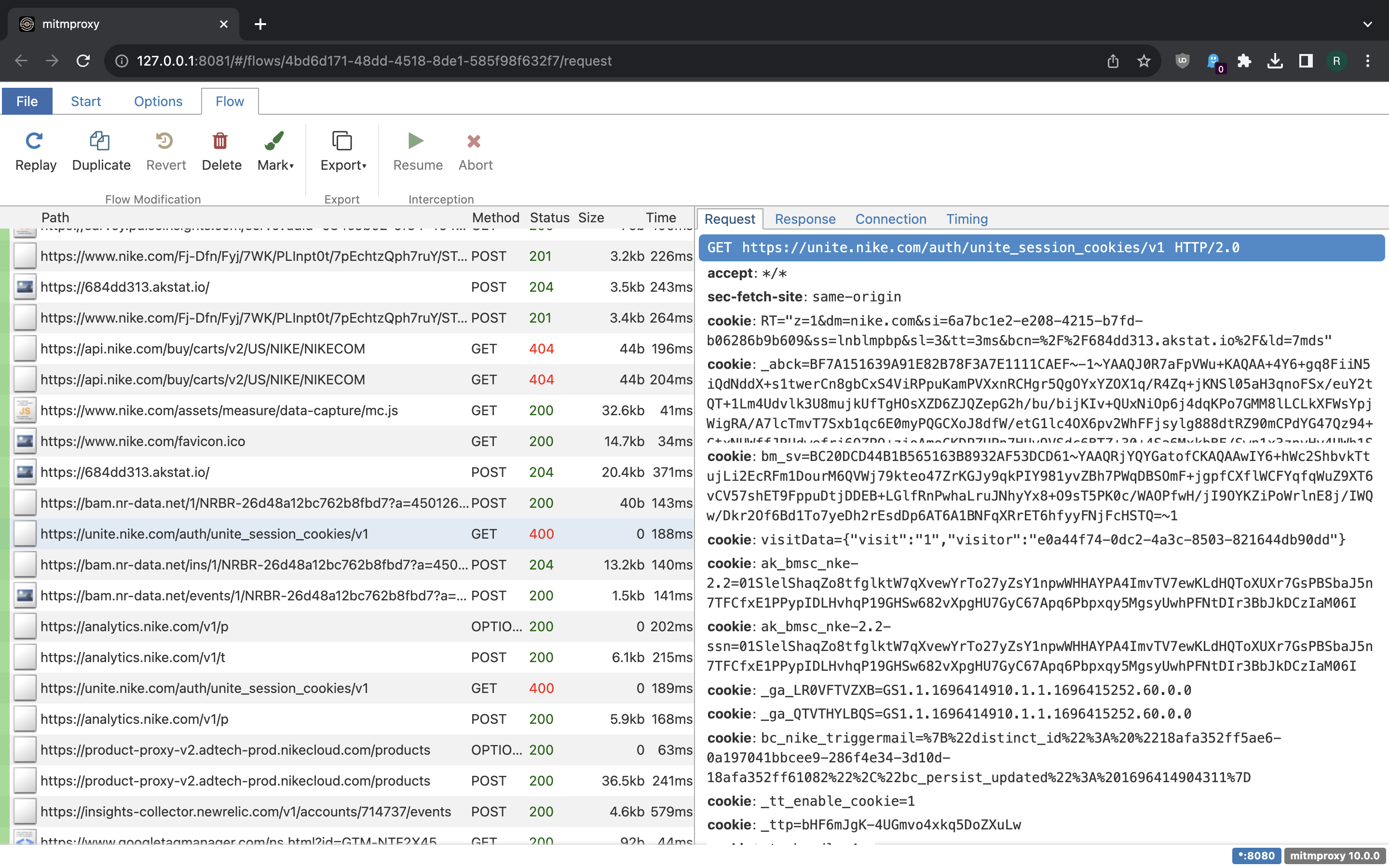
Task: Sort flows by Method column
Action: click(495, 217)
